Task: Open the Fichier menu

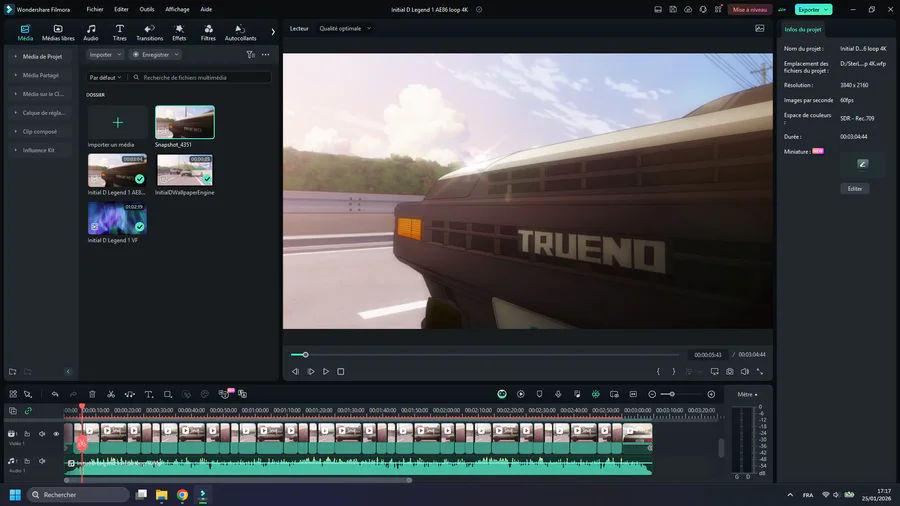Action: (x=95, y=8)
